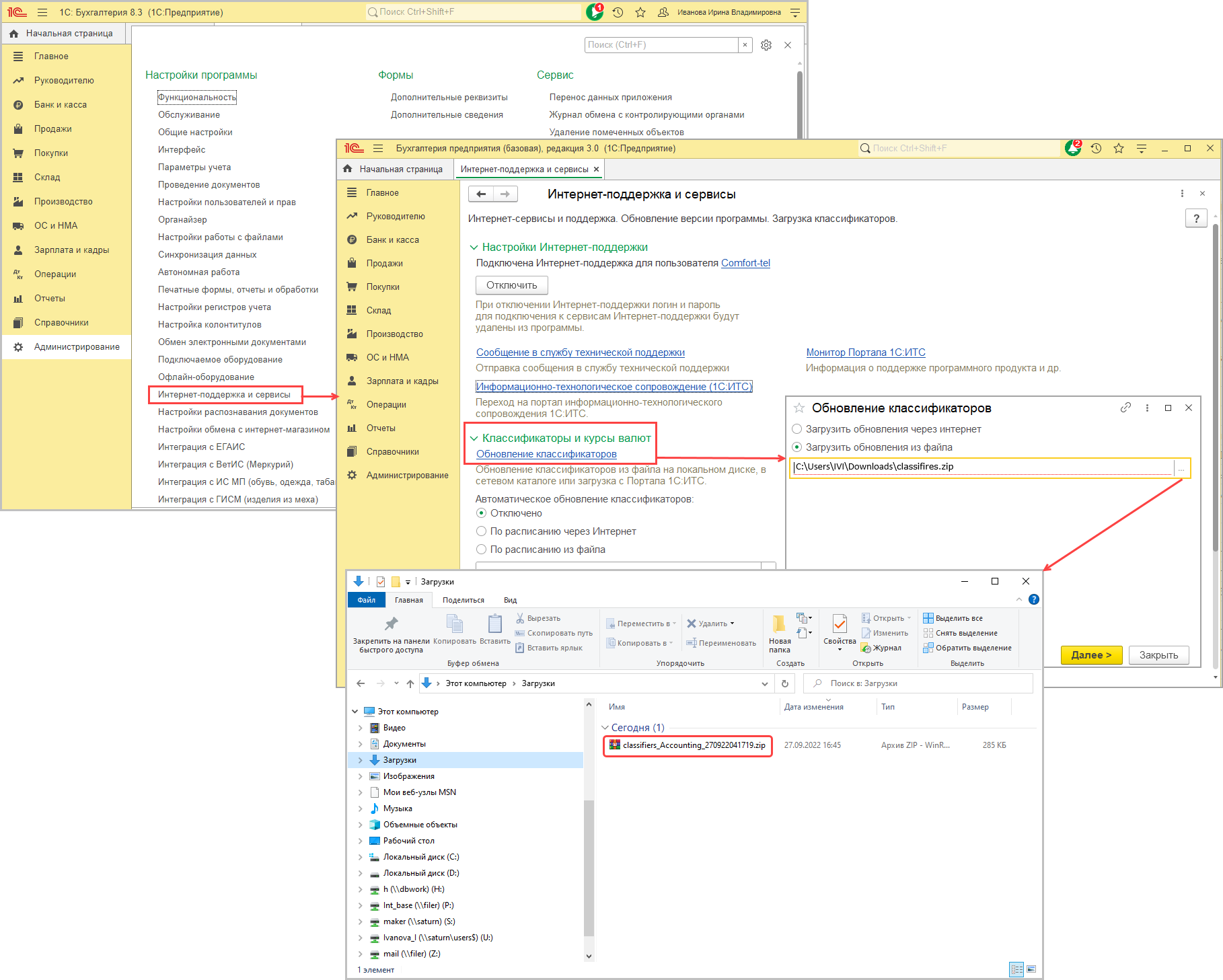Select По расписанию из файла option
This screenshot has height=980, width=1223.
pos(481,550)
